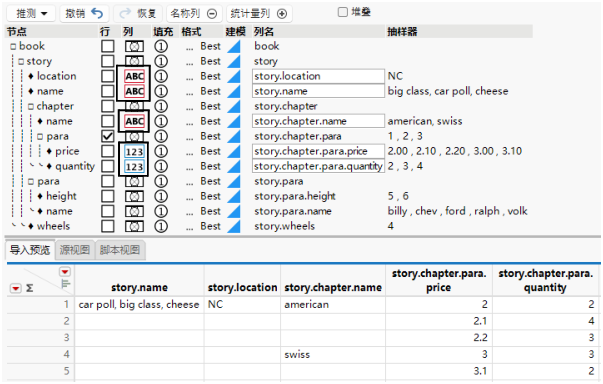Open format ellipsis for book row
603x384 pixels.
coord(189,47)
